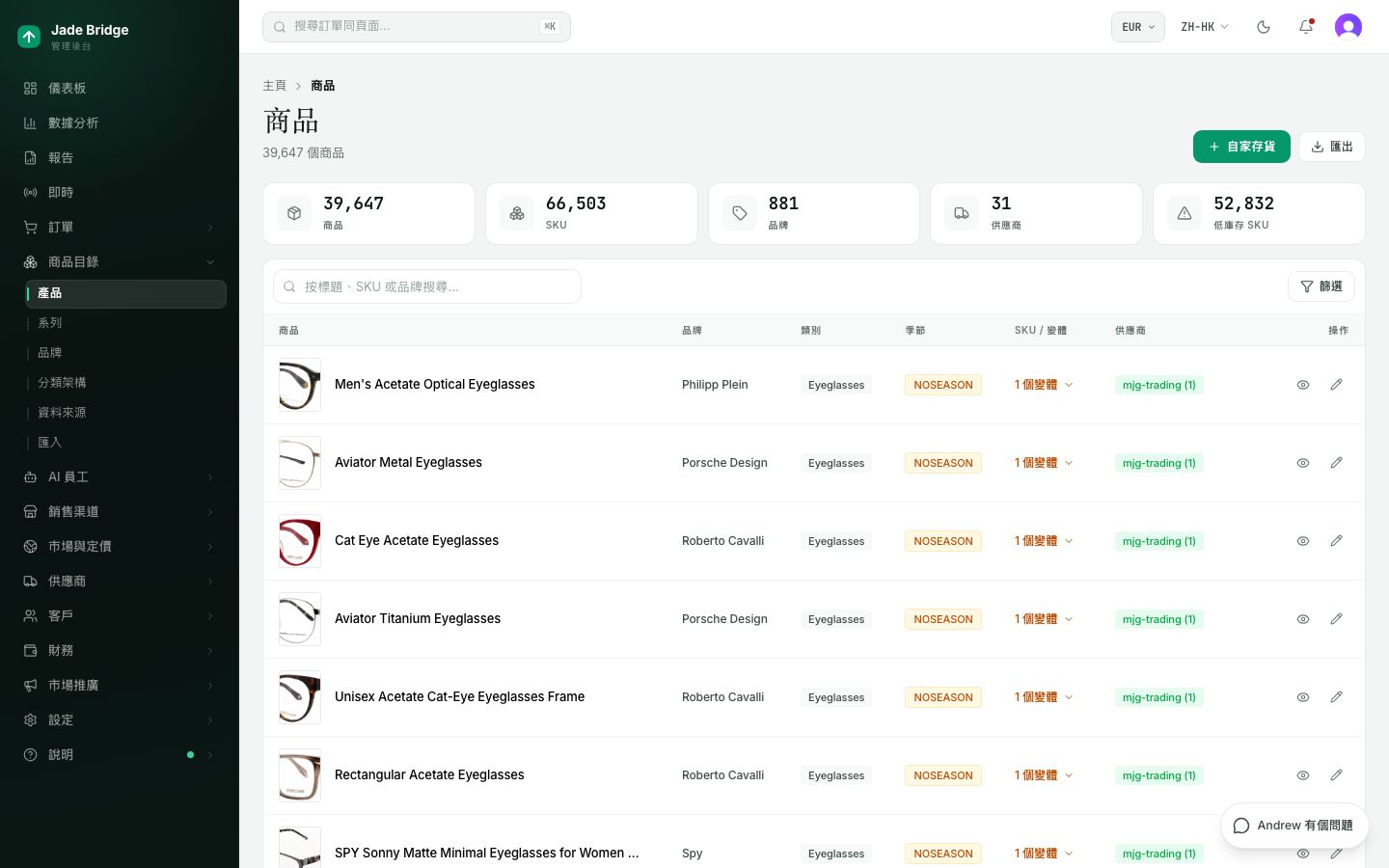
Task: Expand variants for Aviator Metal Eyeglasses
Action: tap(1044, 463)
